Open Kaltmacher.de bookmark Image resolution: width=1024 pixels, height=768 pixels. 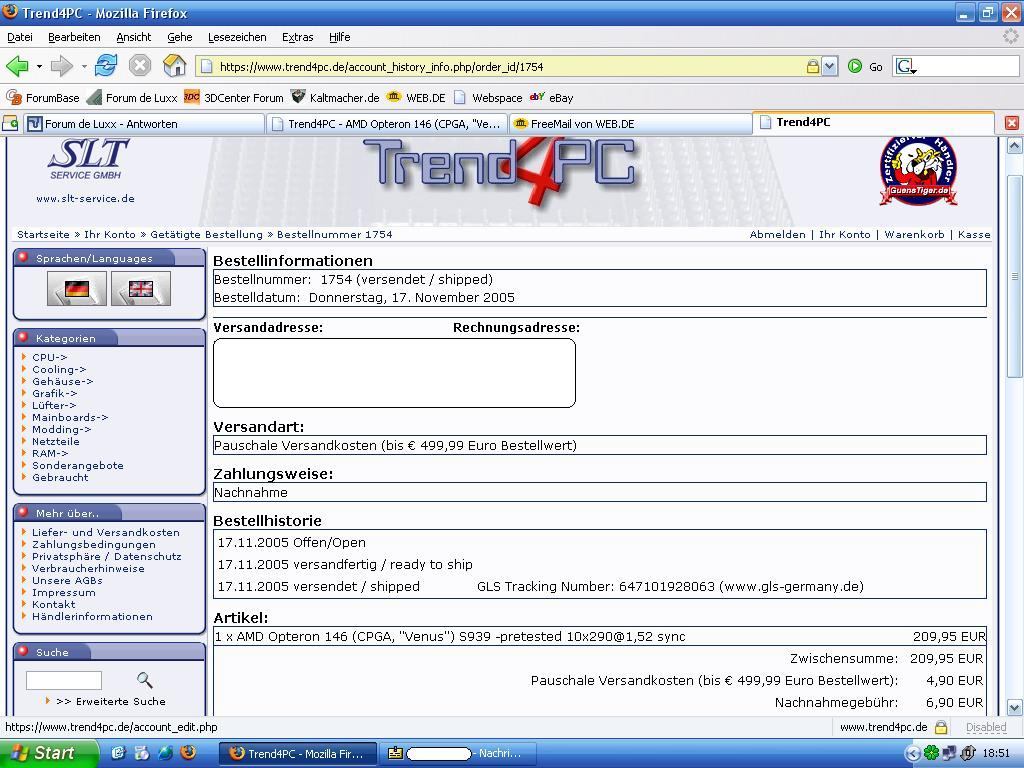[335, 98]
